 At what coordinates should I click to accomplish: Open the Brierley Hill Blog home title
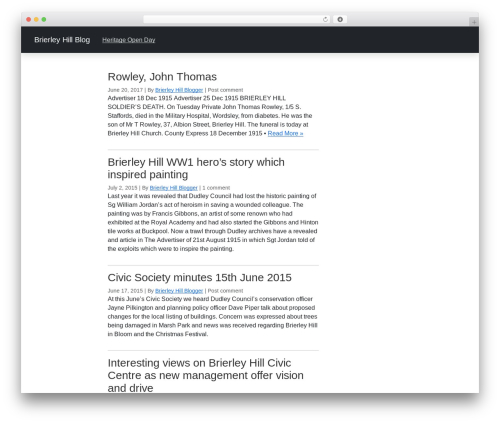62,40
